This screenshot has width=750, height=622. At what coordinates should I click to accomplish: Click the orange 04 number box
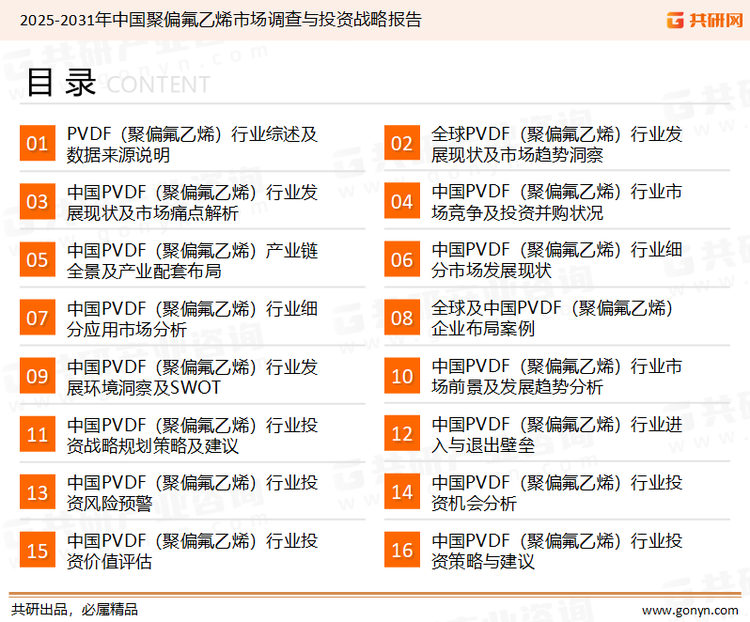(402, 201)
